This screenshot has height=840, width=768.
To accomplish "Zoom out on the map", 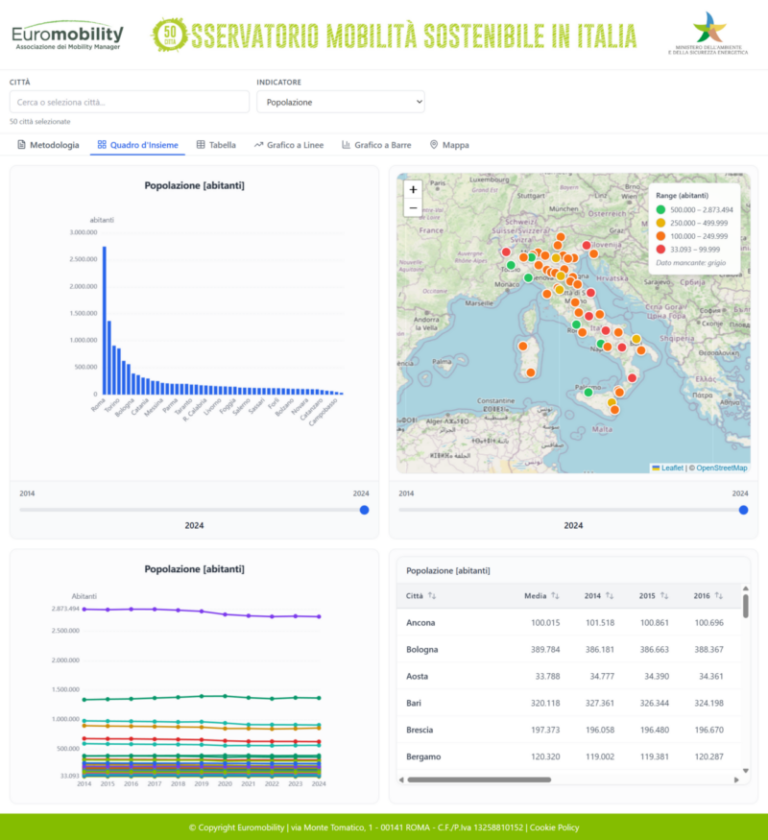I will [x=413, y=208].
